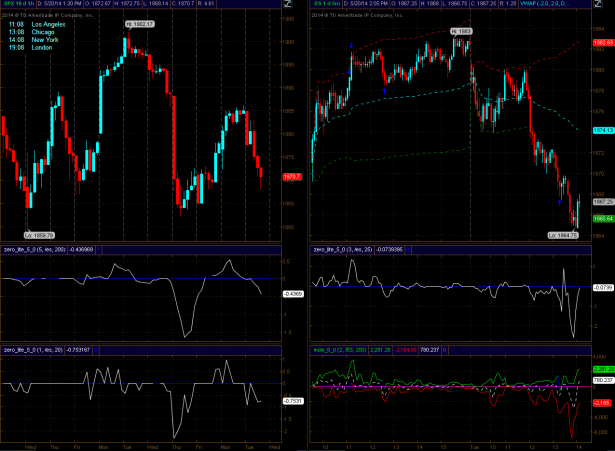Click the -0.0739386 value in study header

(x=389, y=249)
